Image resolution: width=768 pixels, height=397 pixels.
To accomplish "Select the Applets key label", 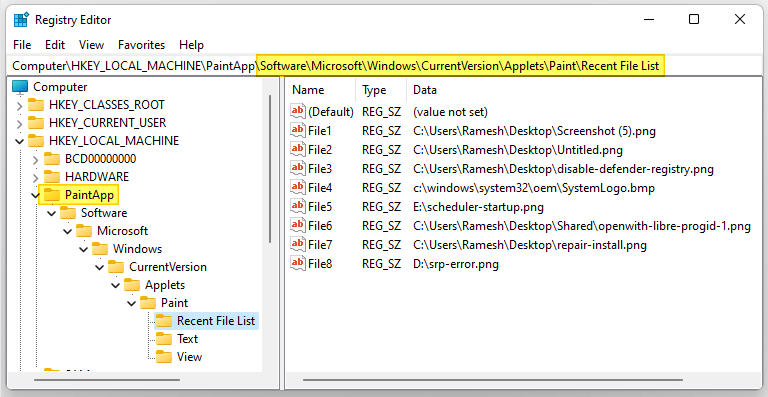I will pyautogui.click(x=165, y=285).
